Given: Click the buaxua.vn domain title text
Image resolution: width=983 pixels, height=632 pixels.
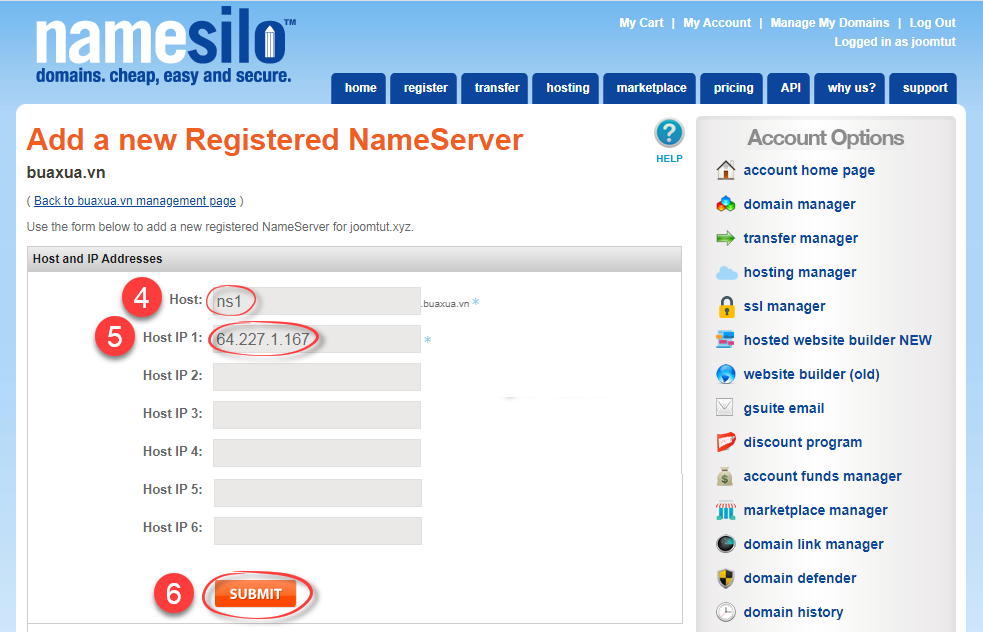Looking at the screenshot, I should (66, 172).
